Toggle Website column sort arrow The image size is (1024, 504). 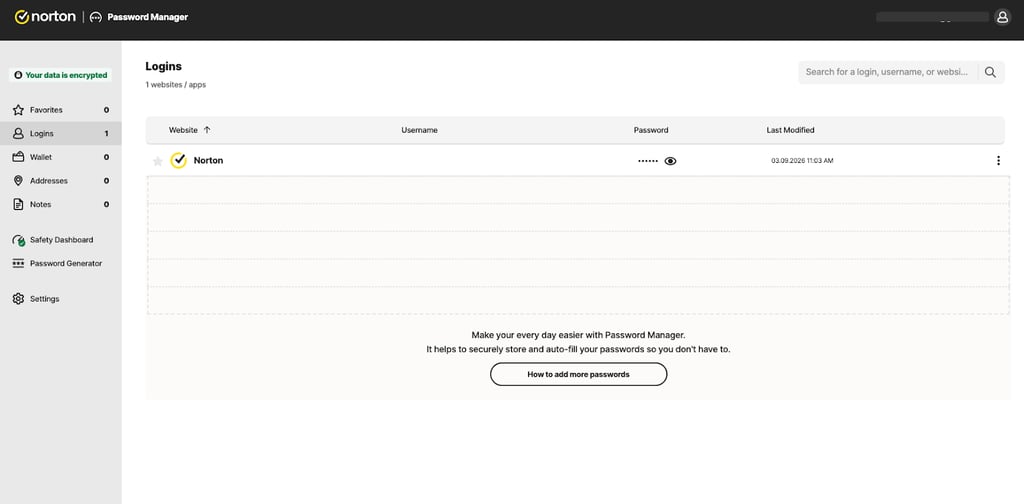[x=207, y=130]
